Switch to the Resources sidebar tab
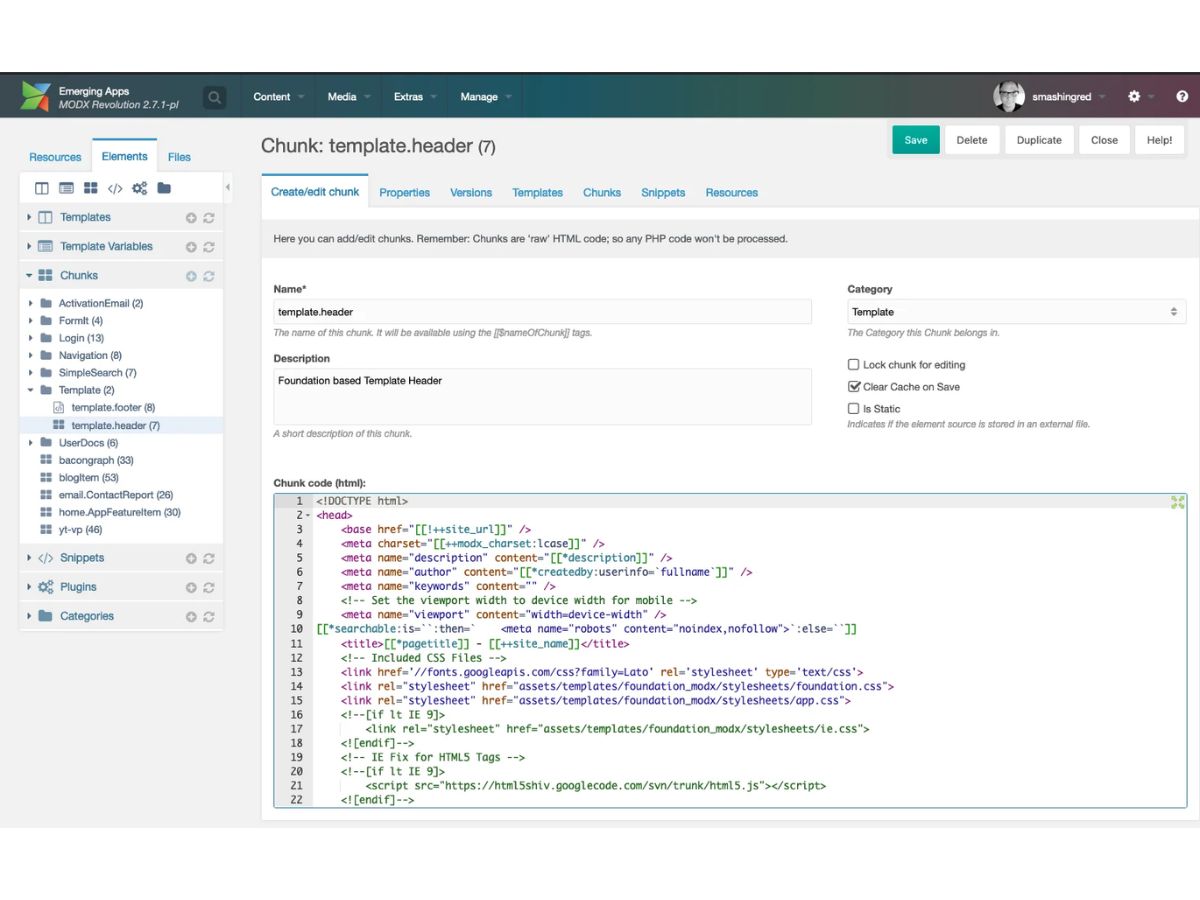This screenshot has width=1200, height=900. point(55,157)
